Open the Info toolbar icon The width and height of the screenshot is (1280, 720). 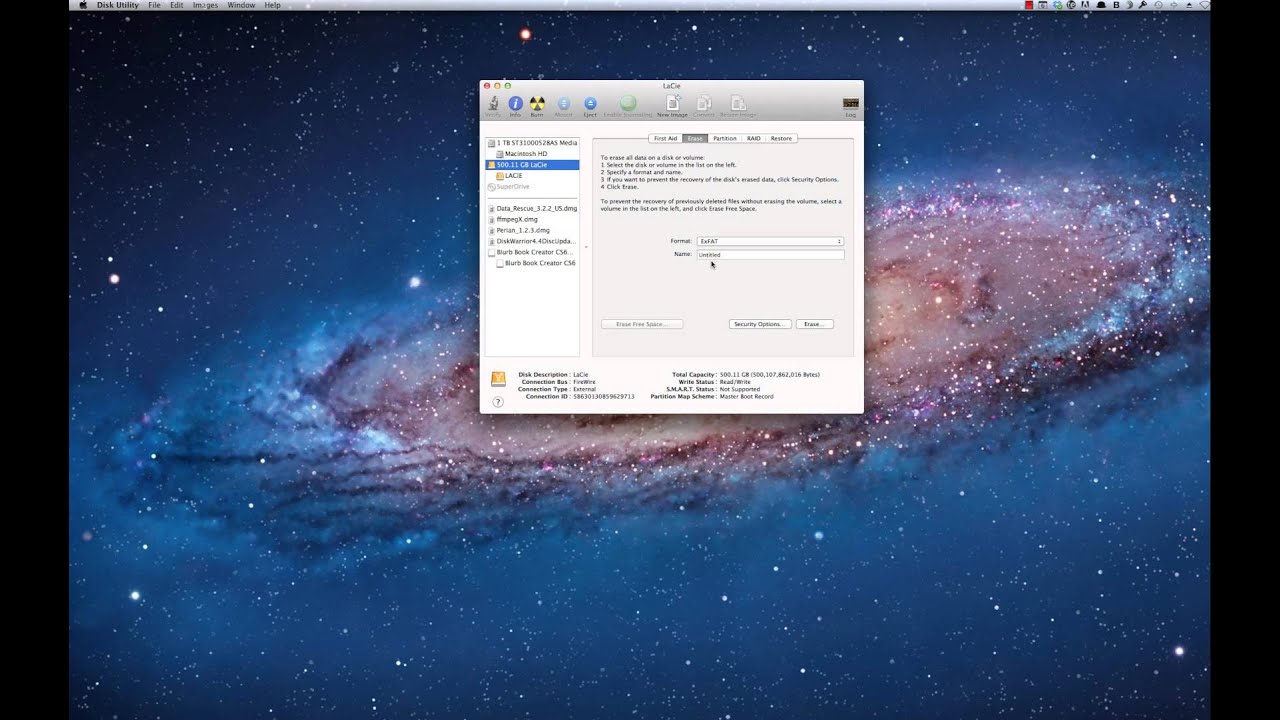515,103
